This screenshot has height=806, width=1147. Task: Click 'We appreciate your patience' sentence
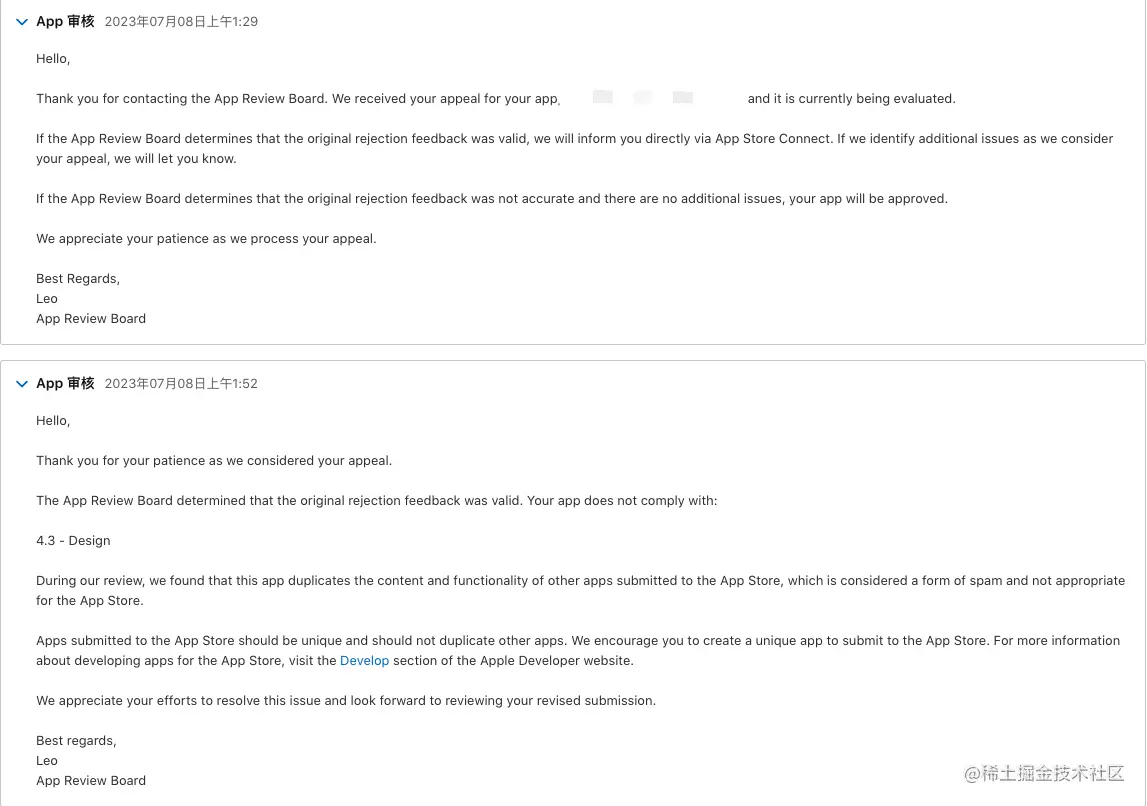pos(206,239)
